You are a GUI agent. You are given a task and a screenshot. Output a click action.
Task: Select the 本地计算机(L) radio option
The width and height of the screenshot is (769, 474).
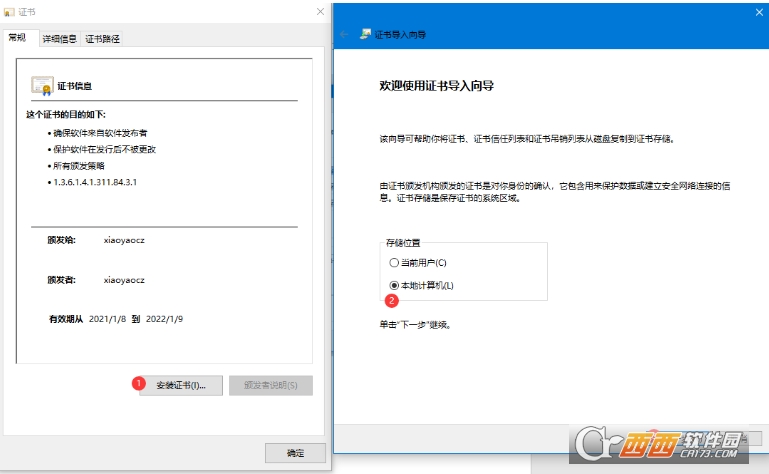coord(394,285)
